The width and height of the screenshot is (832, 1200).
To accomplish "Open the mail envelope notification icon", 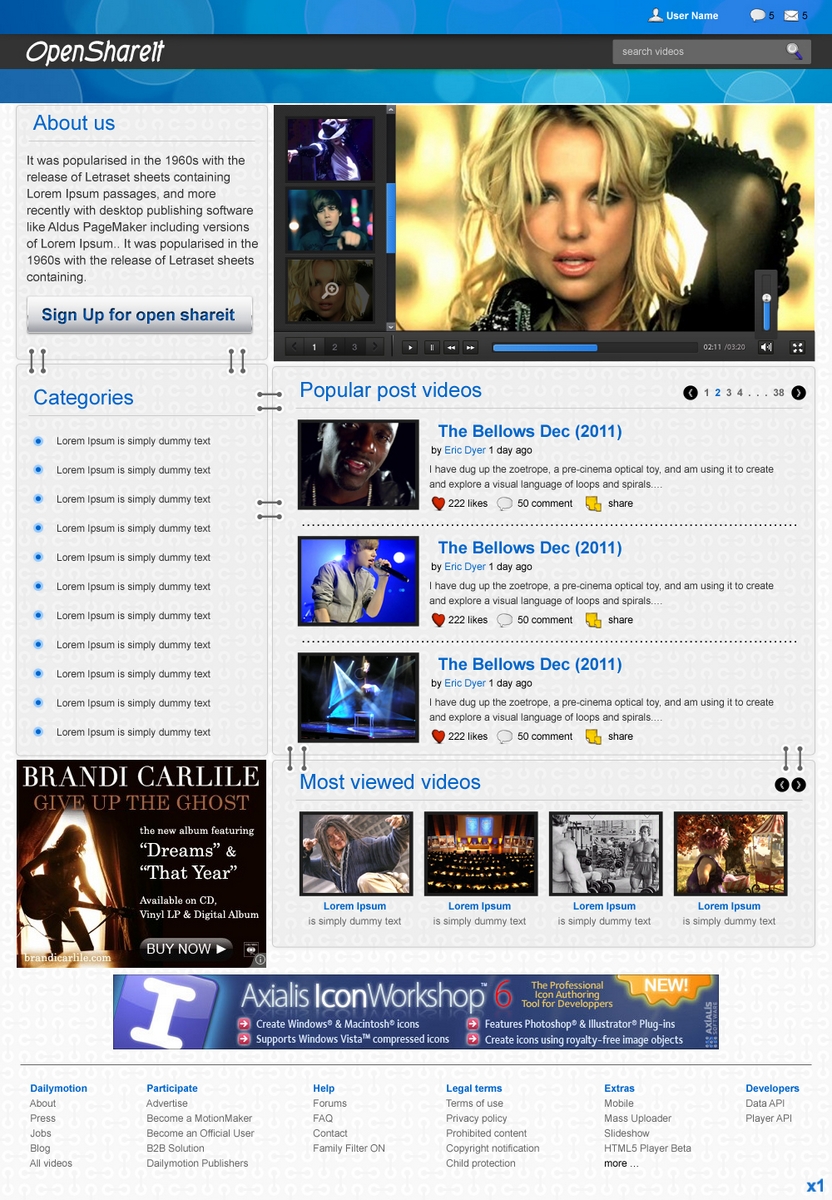I will click(x=791, y=15).
